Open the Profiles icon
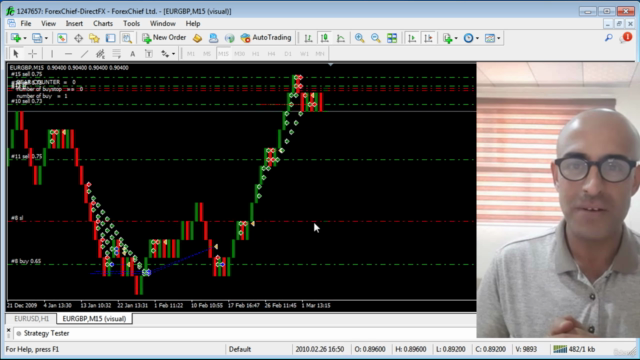 tap(37, 38)
